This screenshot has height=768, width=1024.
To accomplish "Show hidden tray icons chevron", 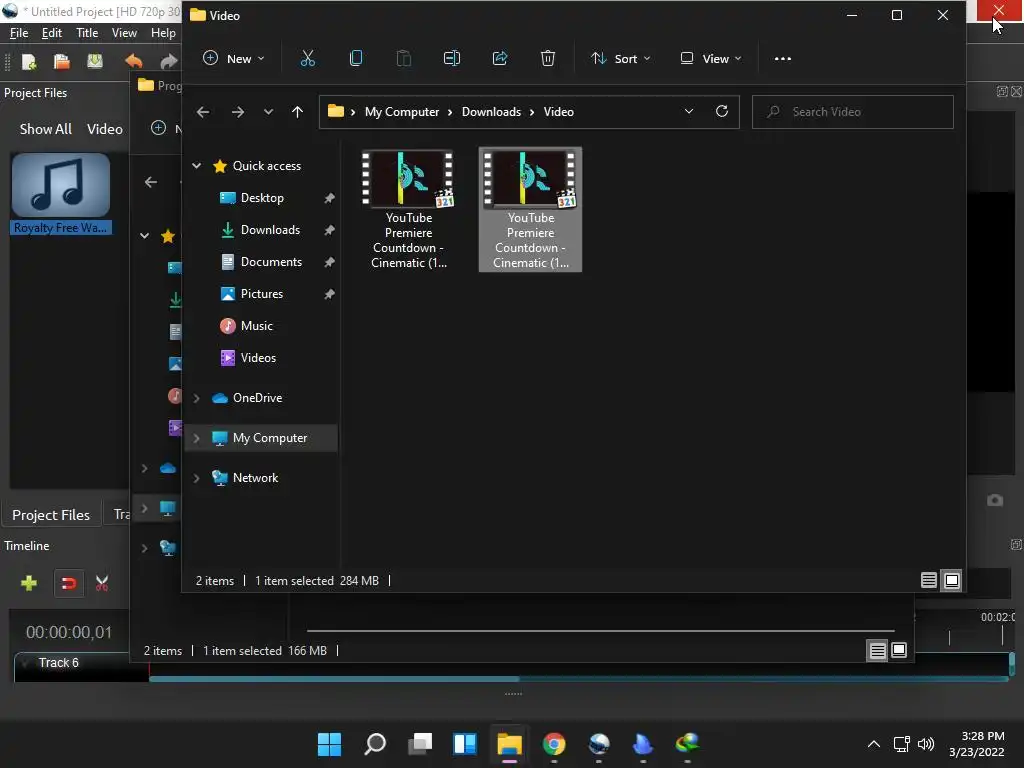I will 874,744.
